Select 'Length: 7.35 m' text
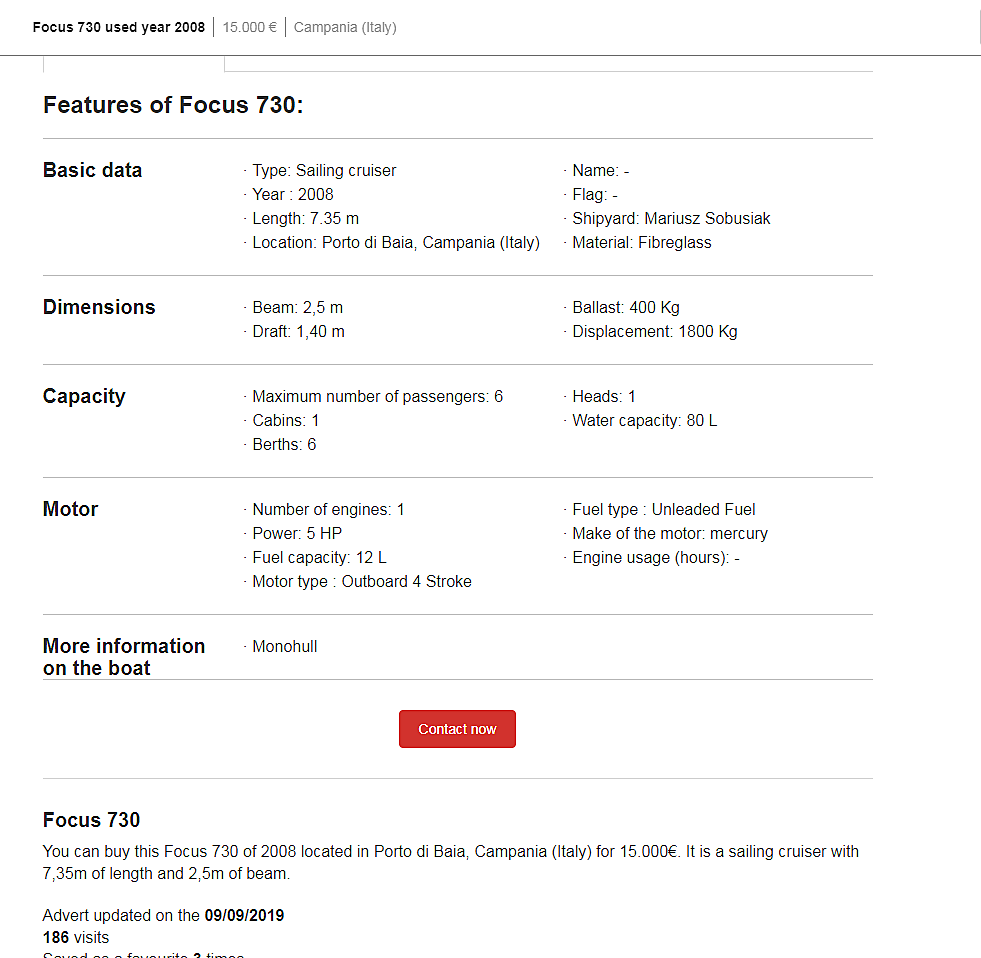Screen dimensions: 981x958 (x=306, y=218)
